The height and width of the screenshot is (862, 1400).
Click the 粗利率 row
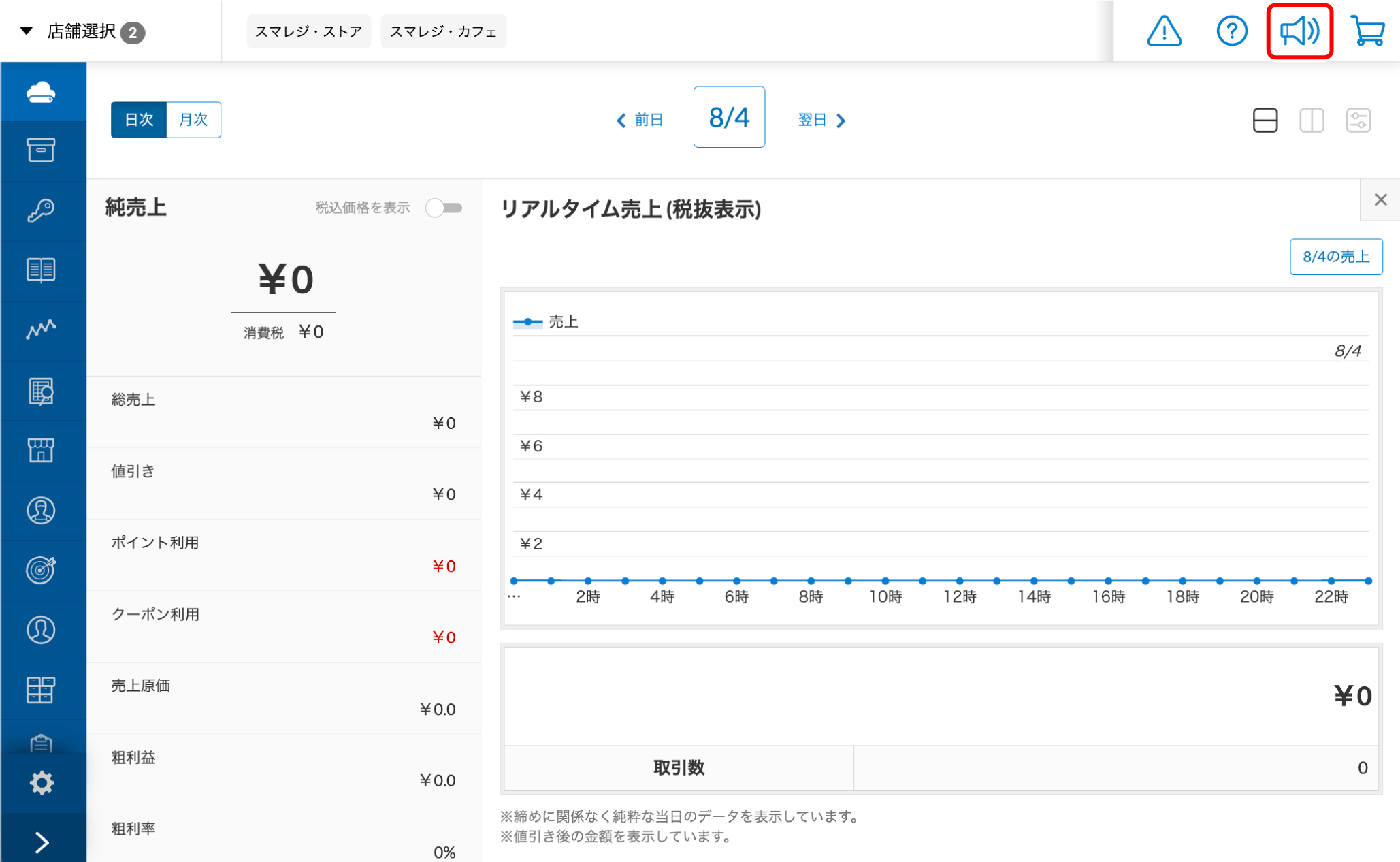[x=284, y=835]
